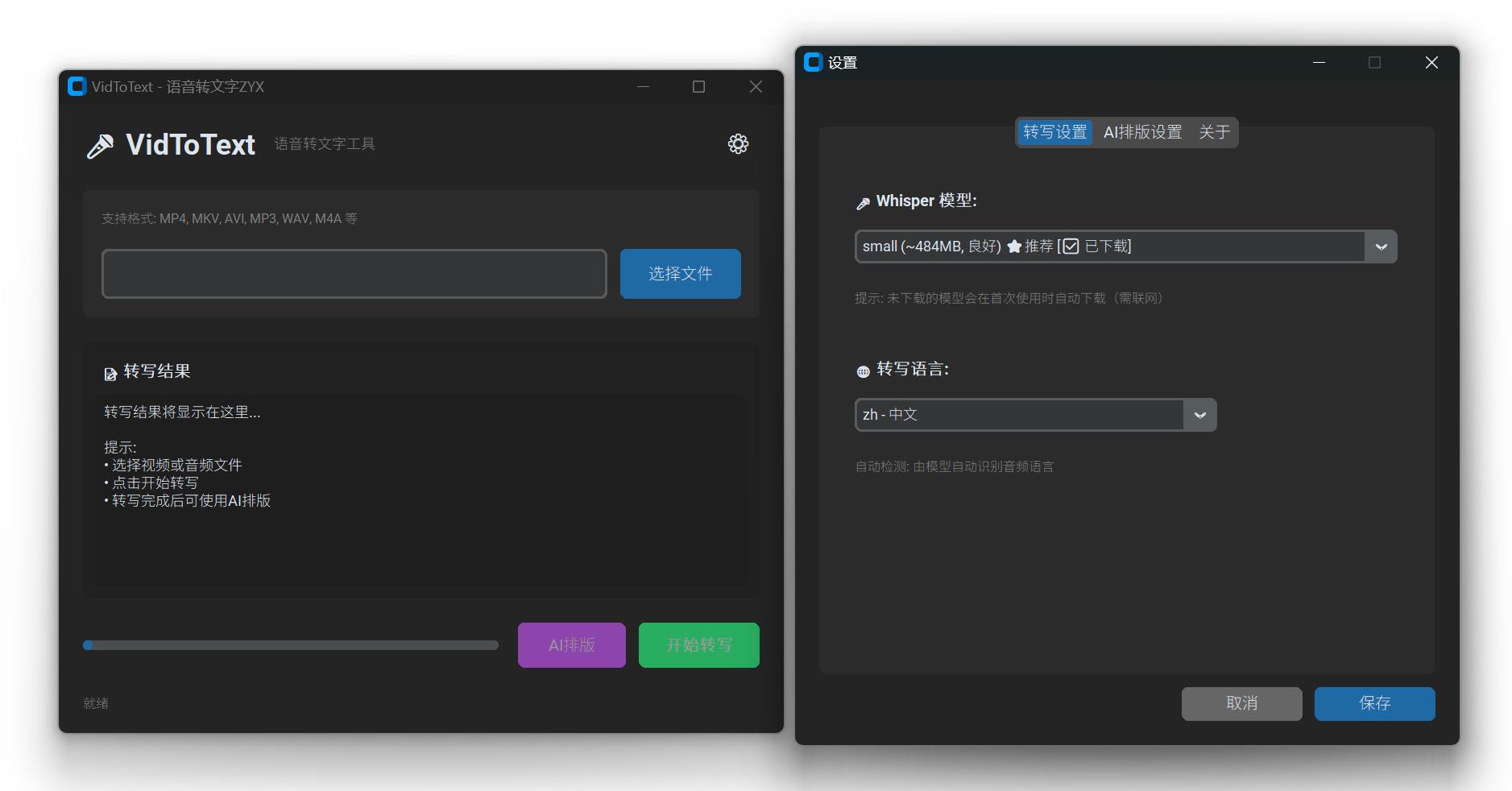1512x791 pixels.
Task: Click the settings window title bar icon
Action: coord(814,62)
